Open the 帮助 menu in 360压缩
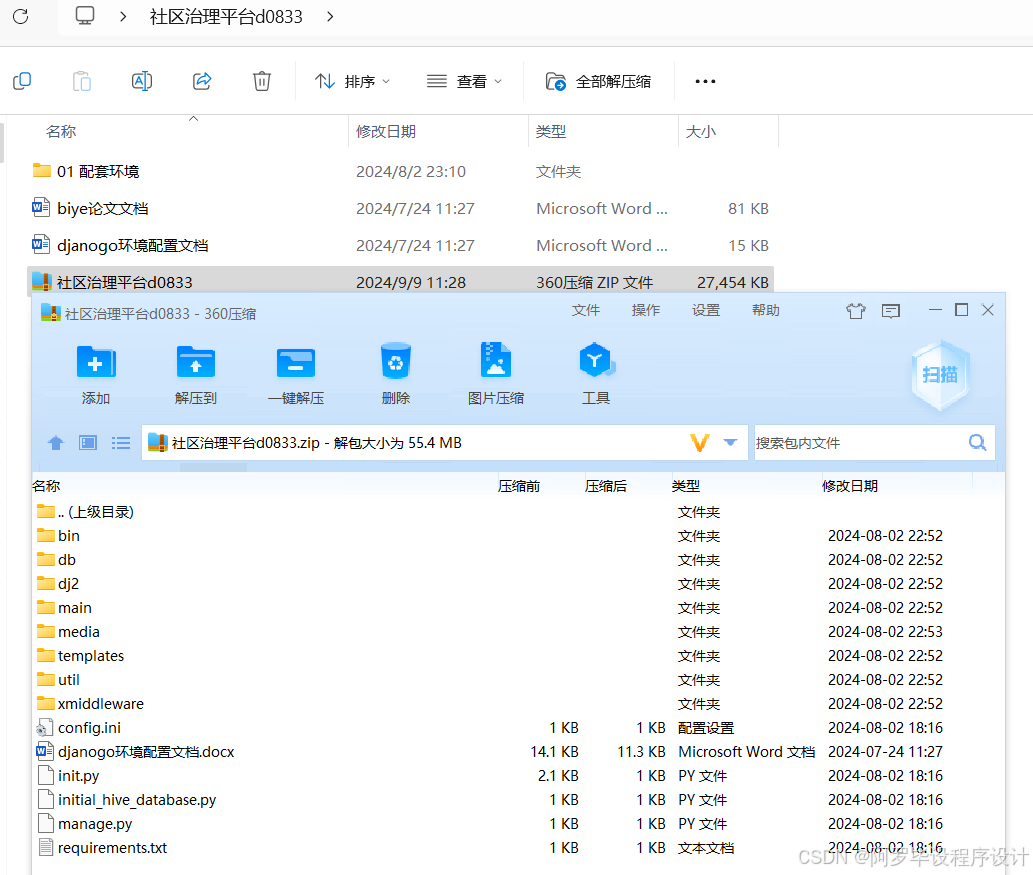 (x=765, y=310)
